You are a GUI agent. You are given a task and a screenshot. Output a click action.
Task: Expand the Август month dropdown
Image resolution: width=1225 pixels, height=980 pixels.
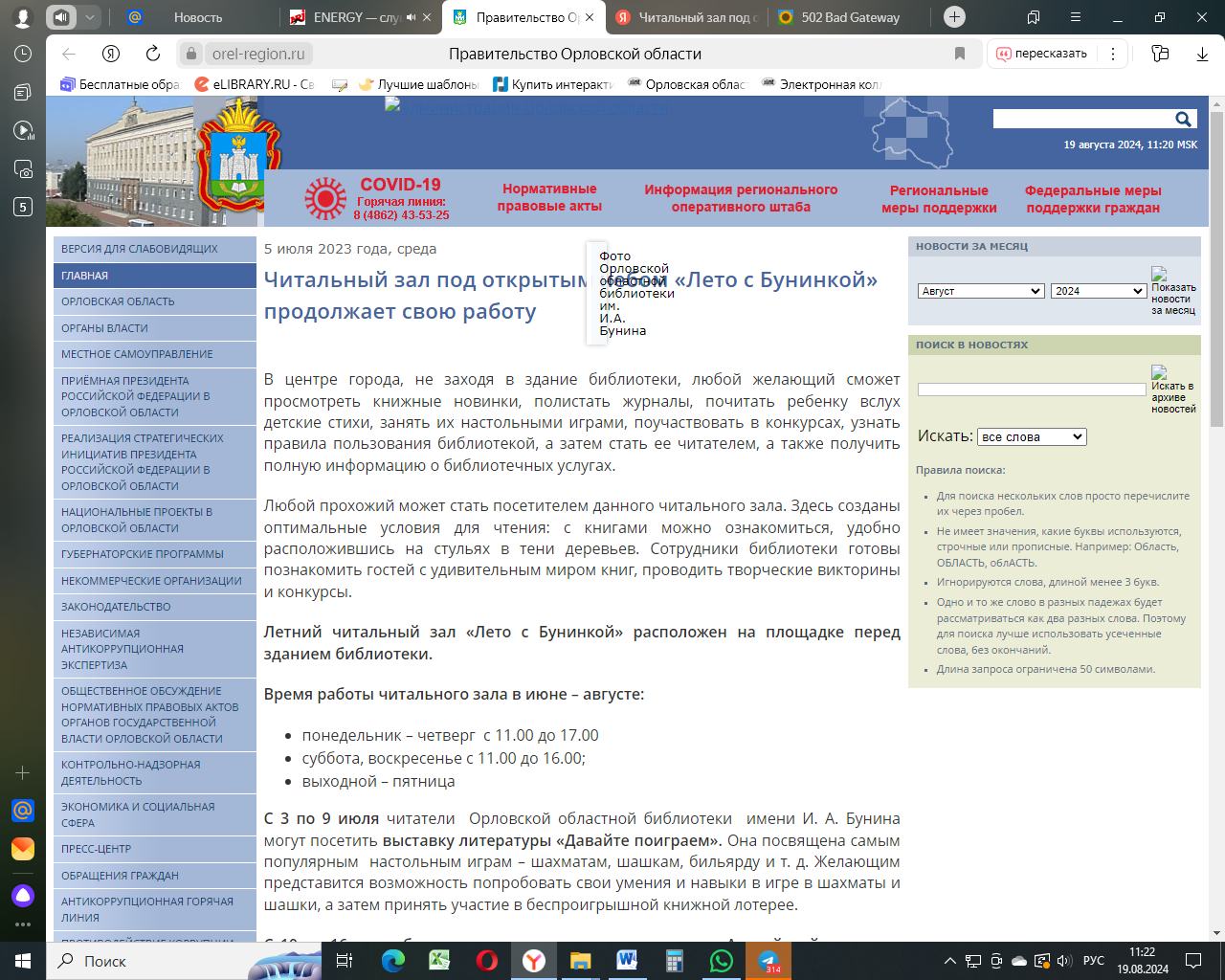tap(980, 291)
